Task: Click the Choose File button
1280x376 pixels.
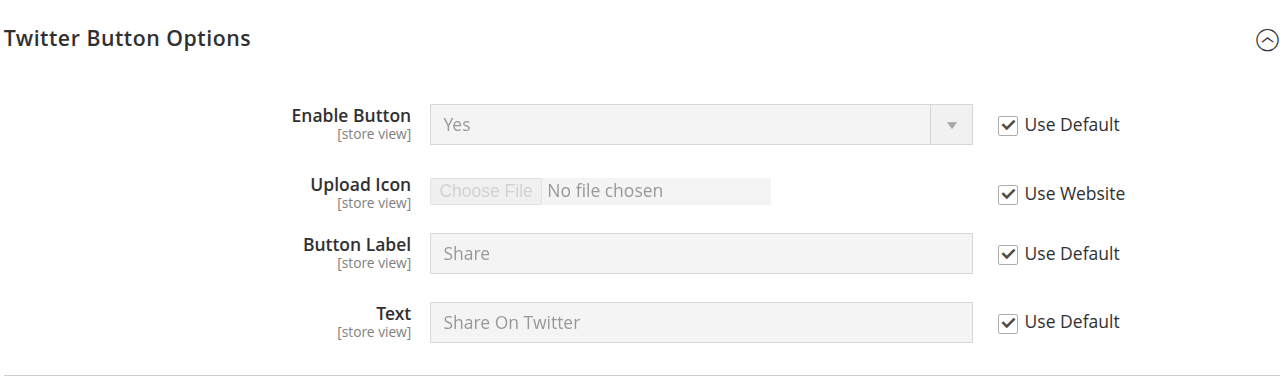Action: 486,191
